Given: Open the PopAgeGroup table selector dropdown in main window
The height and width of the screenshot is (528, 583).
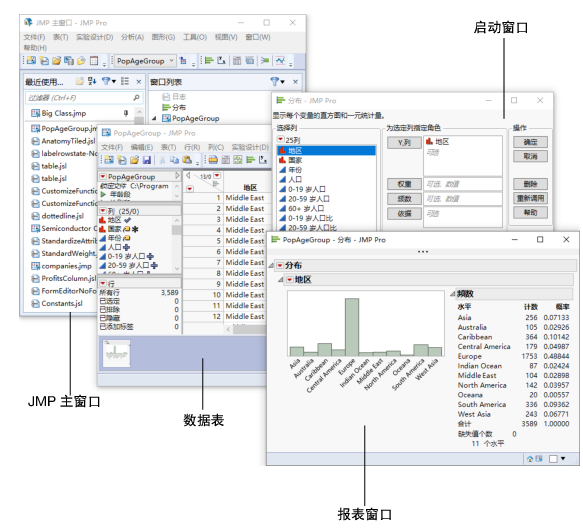Looking at the screenshot, I should coord(145,61).
